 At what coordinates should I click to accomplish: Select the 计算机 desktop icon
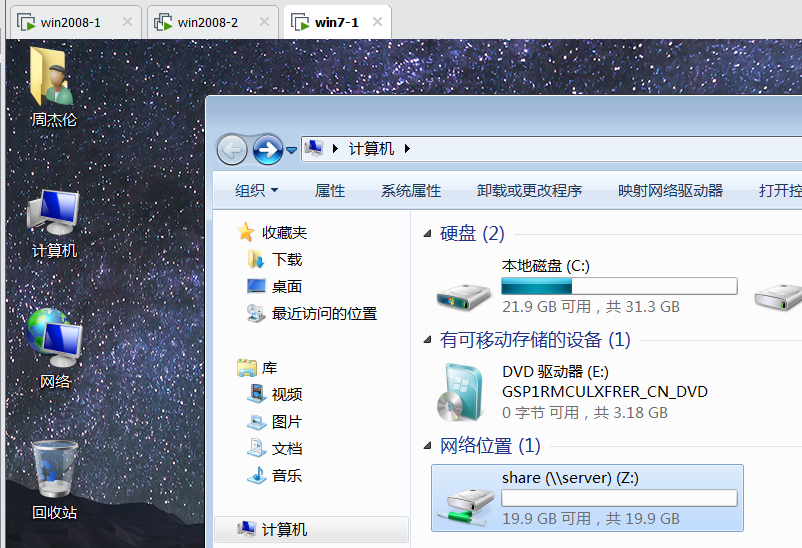[54, 224]
